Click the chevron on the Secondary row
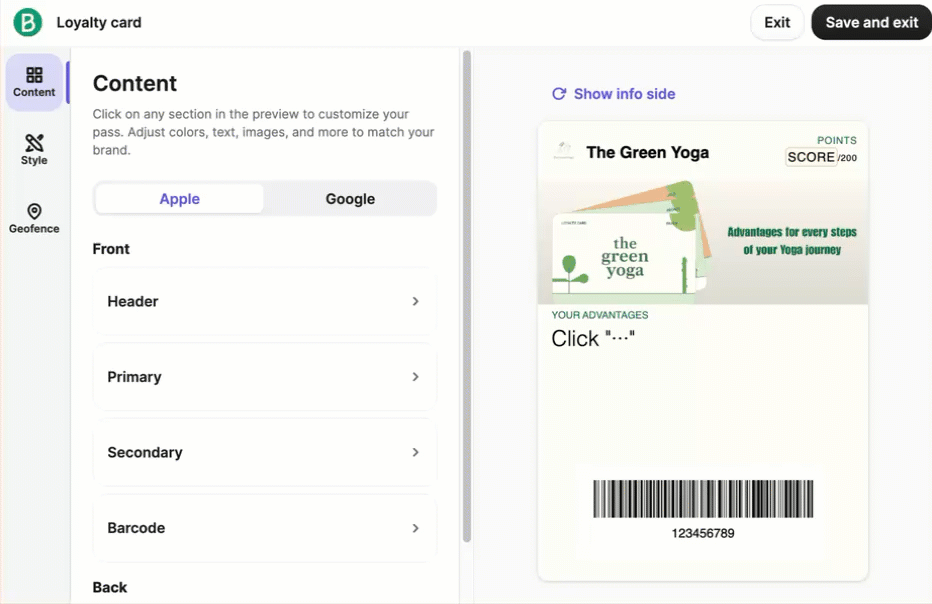The width and height of the screenshot is (932, 604). point(415,452)
